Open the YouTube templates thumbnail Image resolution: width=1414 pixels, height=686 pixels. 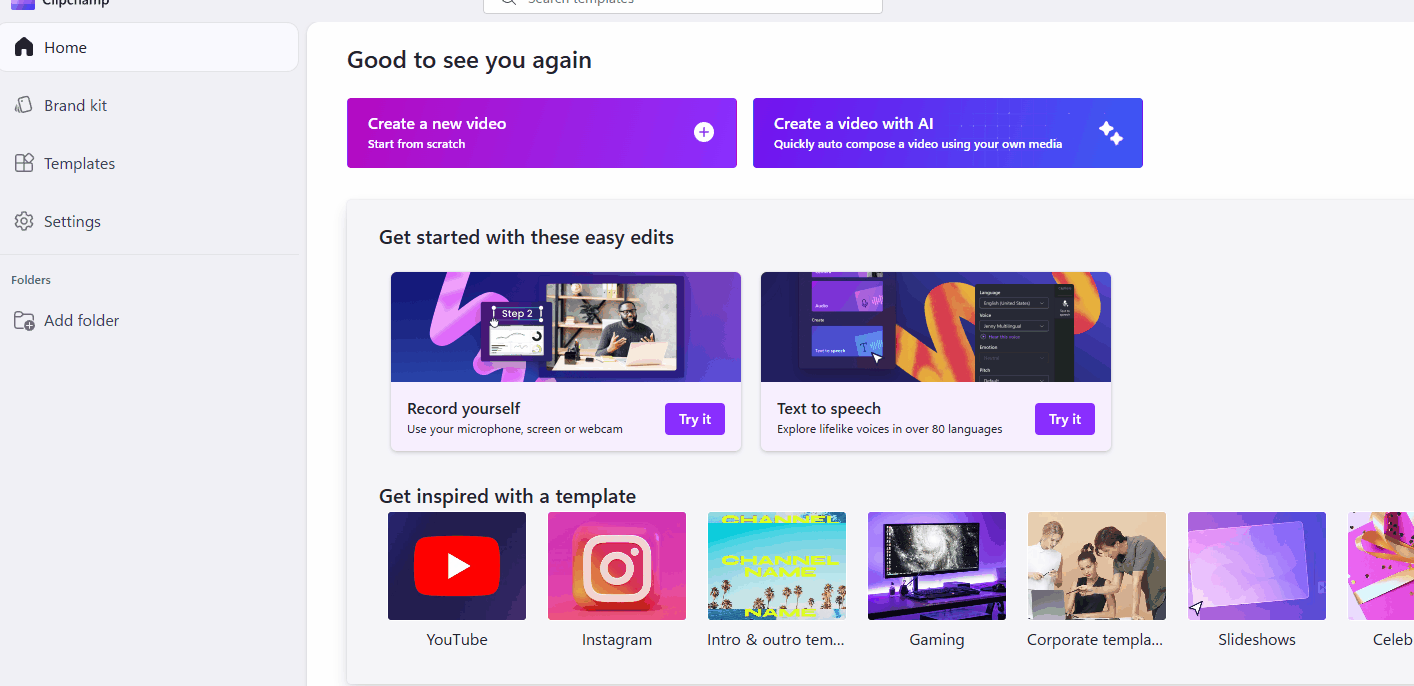(x=456, y=565)
